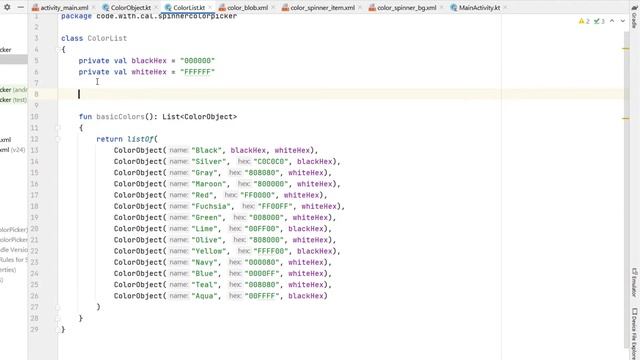Open the color_spinner_item.xml tab
The width and height of the screenshot is (640, 360).
[322, 8]
